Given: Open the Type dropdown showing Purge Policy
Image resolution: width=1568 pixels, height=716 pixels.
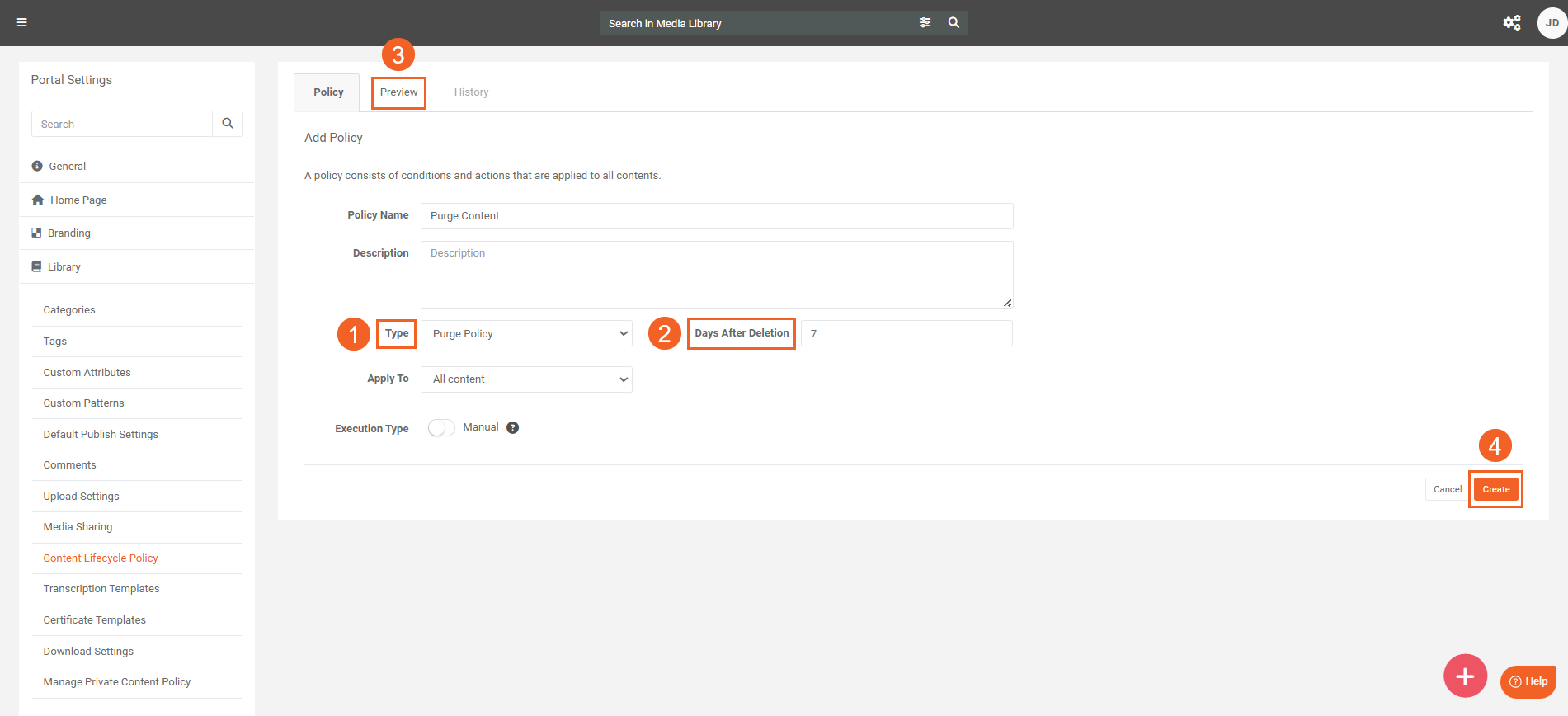Looking at the screenshot, I should (526, 333).
